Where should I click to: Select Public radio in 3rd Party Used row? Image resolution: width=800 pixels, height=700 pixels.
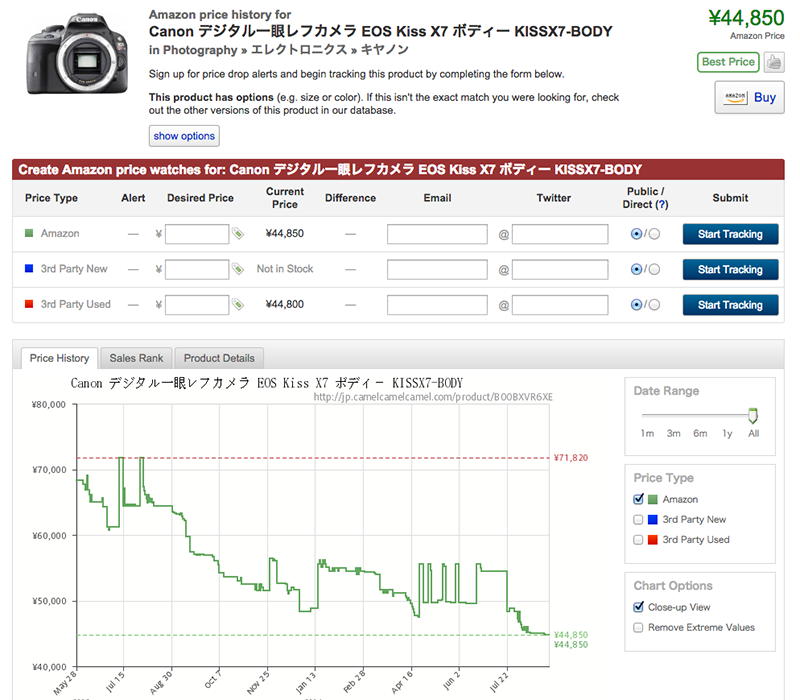click(636, 305)
